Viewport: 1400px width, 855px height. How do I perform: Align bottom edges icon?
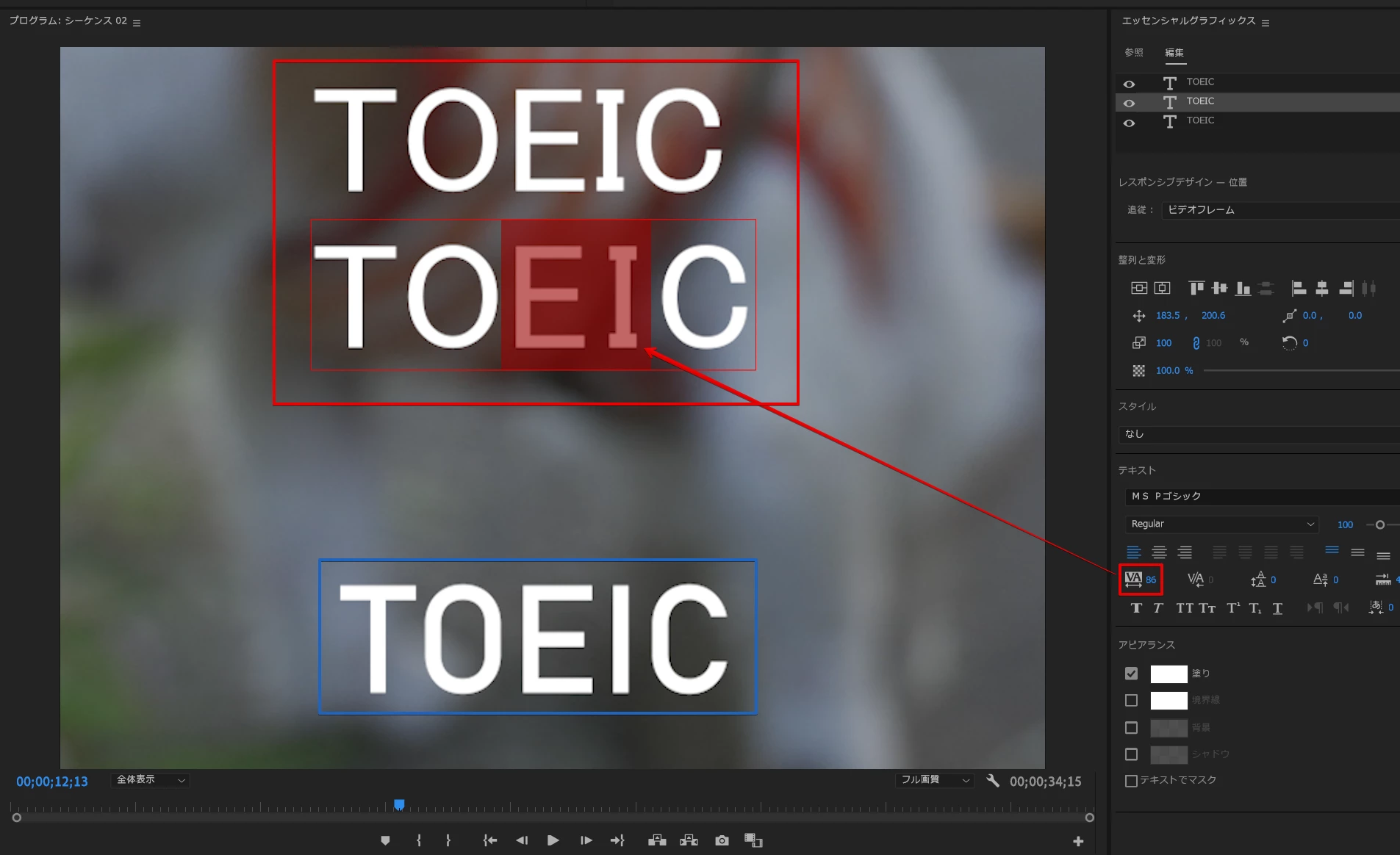(1243, 288)
